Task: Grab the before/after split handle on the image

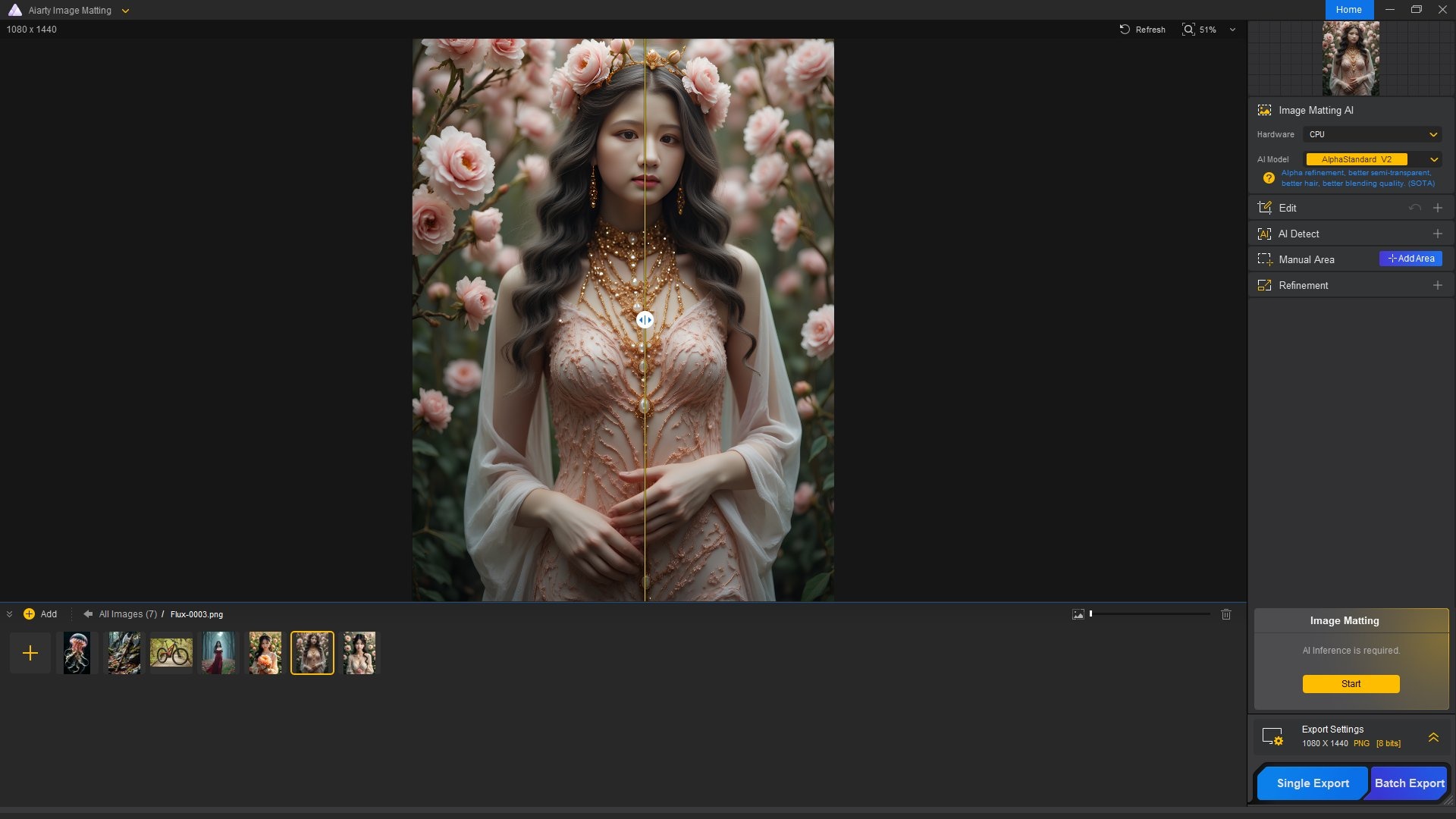Action: (645, 320)
